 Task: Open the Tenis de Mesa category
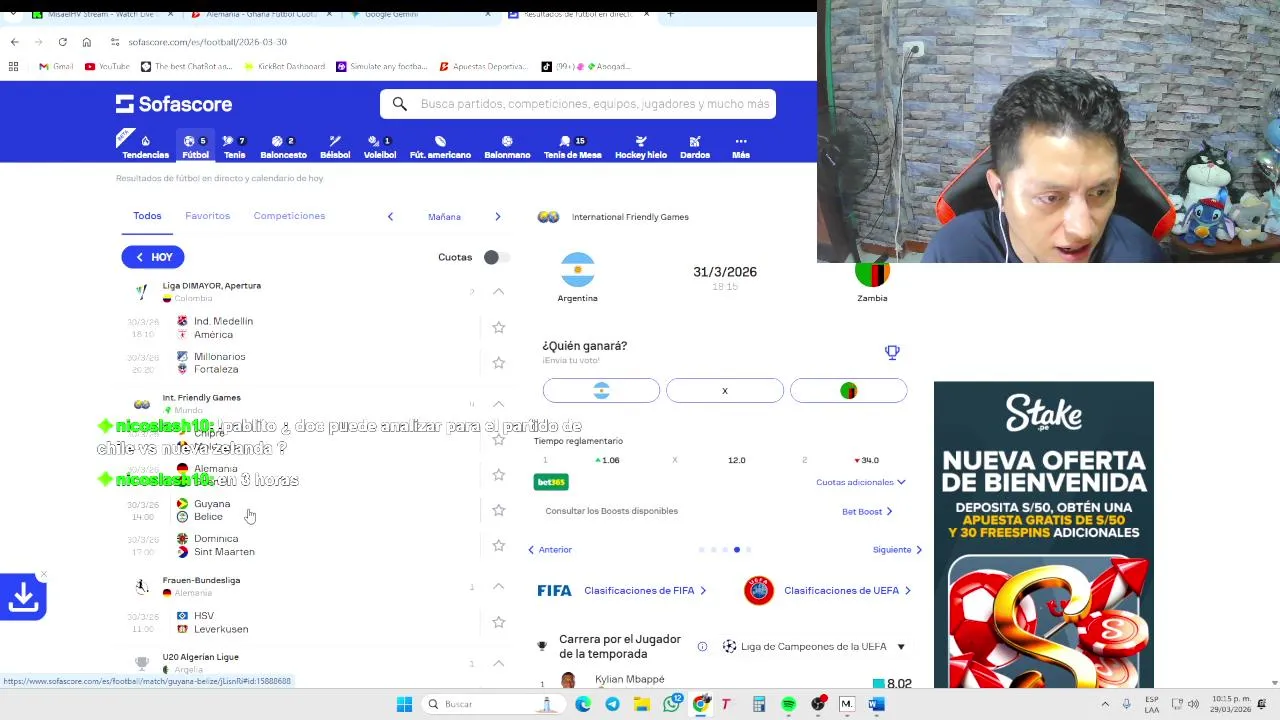572,147
